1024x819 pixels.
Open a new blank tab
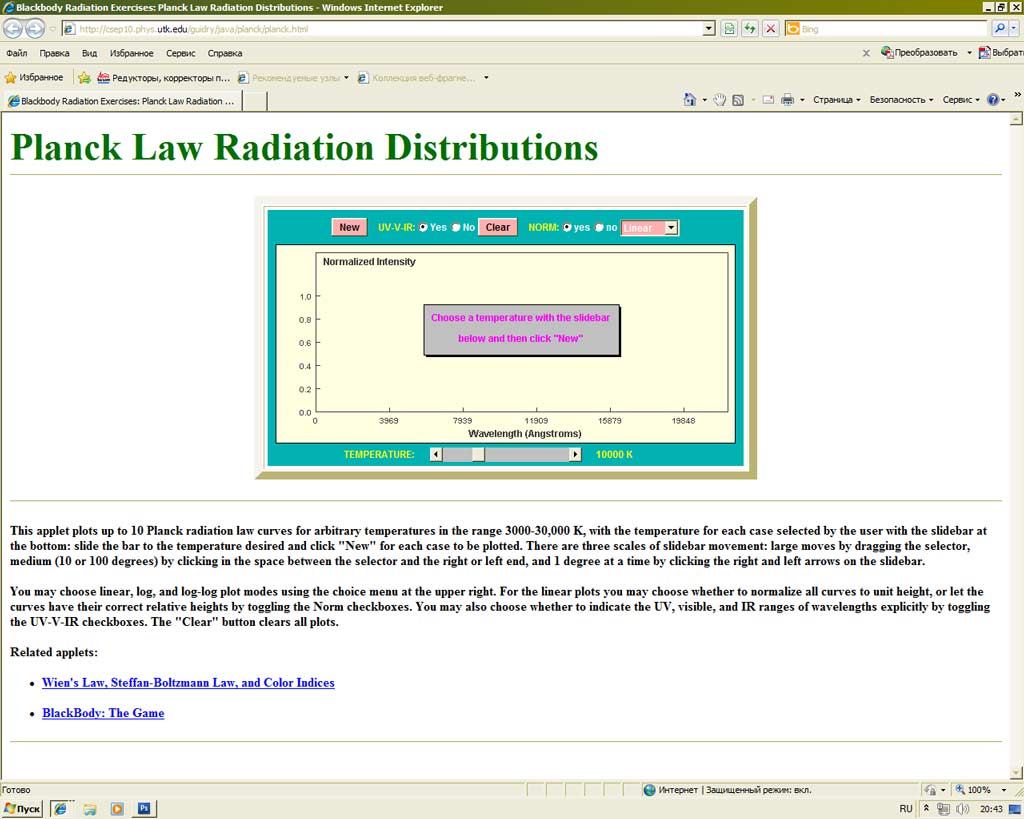pyautogui.click(x=255, y=101)
